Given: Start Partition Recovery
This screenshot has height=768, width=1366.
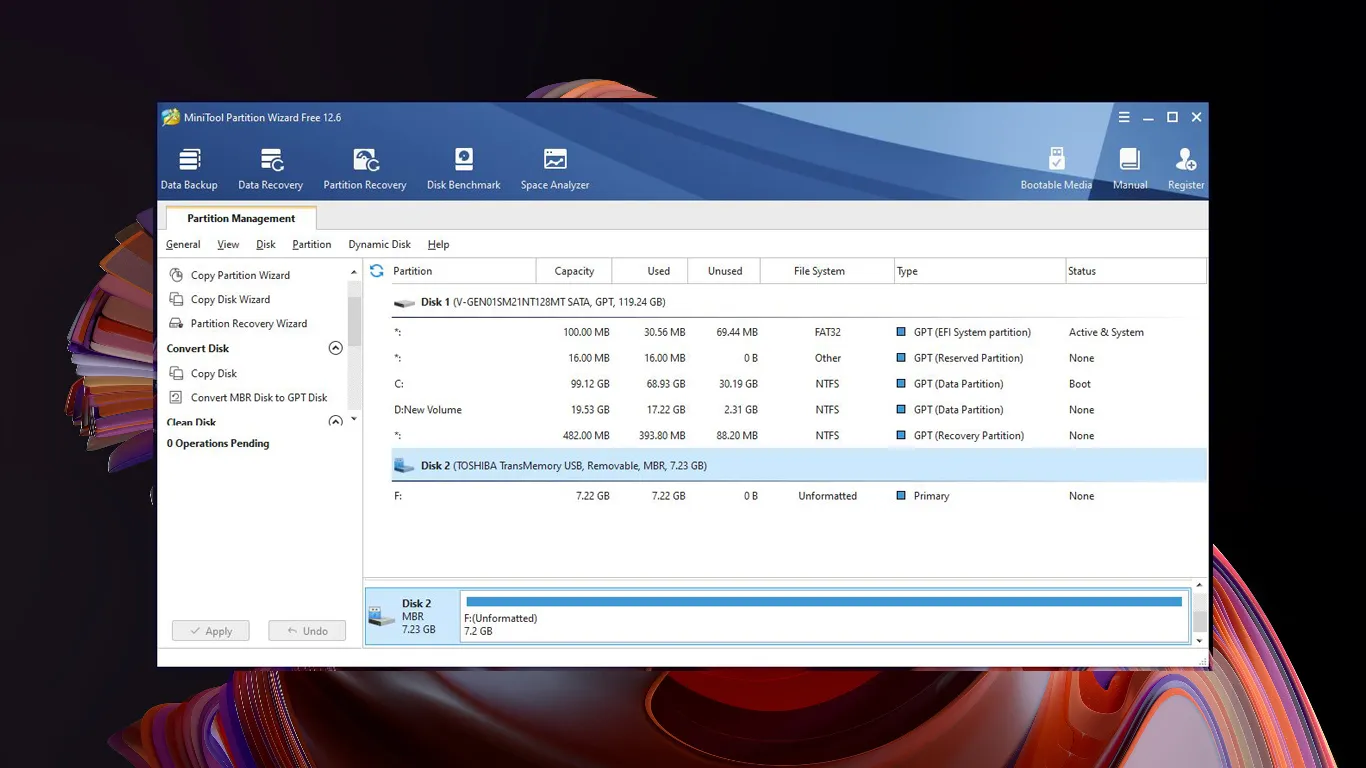Looking at the screenshot, I should point(364,166).
